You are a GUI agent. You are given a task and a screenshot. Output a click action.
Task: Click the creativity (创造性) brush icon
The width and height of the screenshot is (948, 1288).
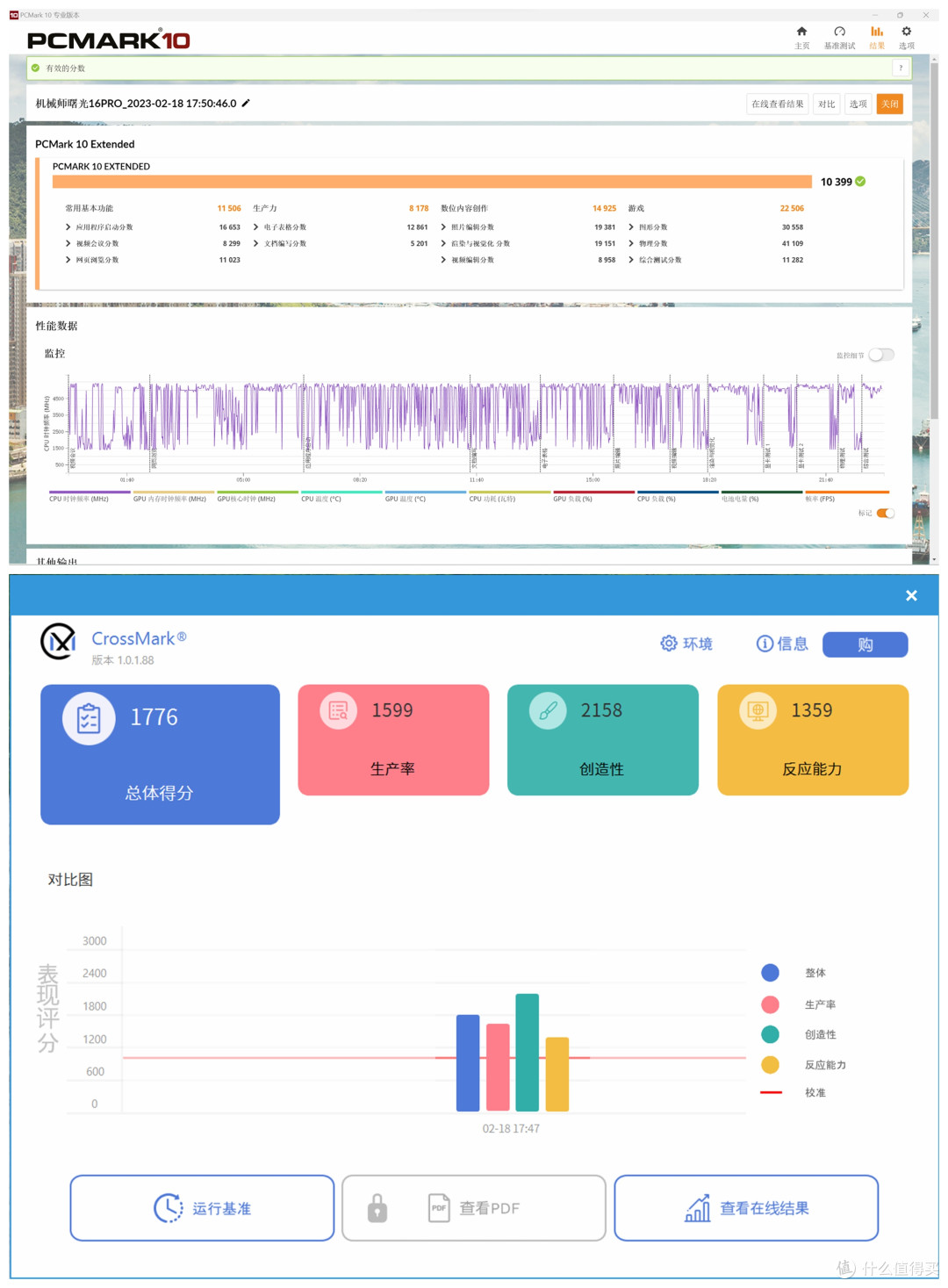point(548,711)
